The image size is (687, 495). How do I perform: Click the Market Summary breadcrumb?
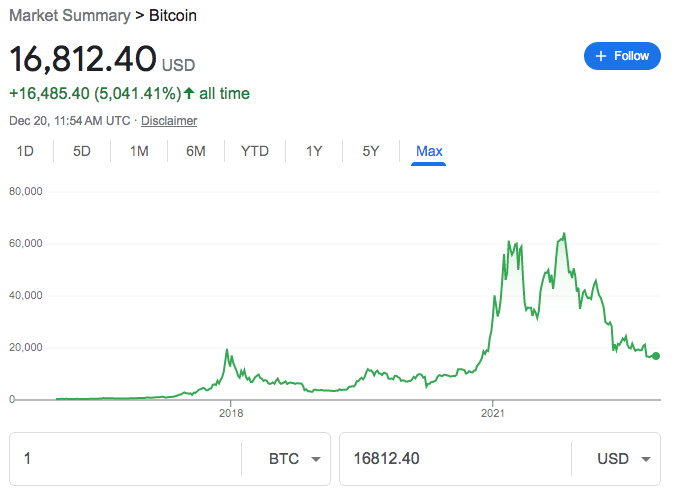pos(69,16)
